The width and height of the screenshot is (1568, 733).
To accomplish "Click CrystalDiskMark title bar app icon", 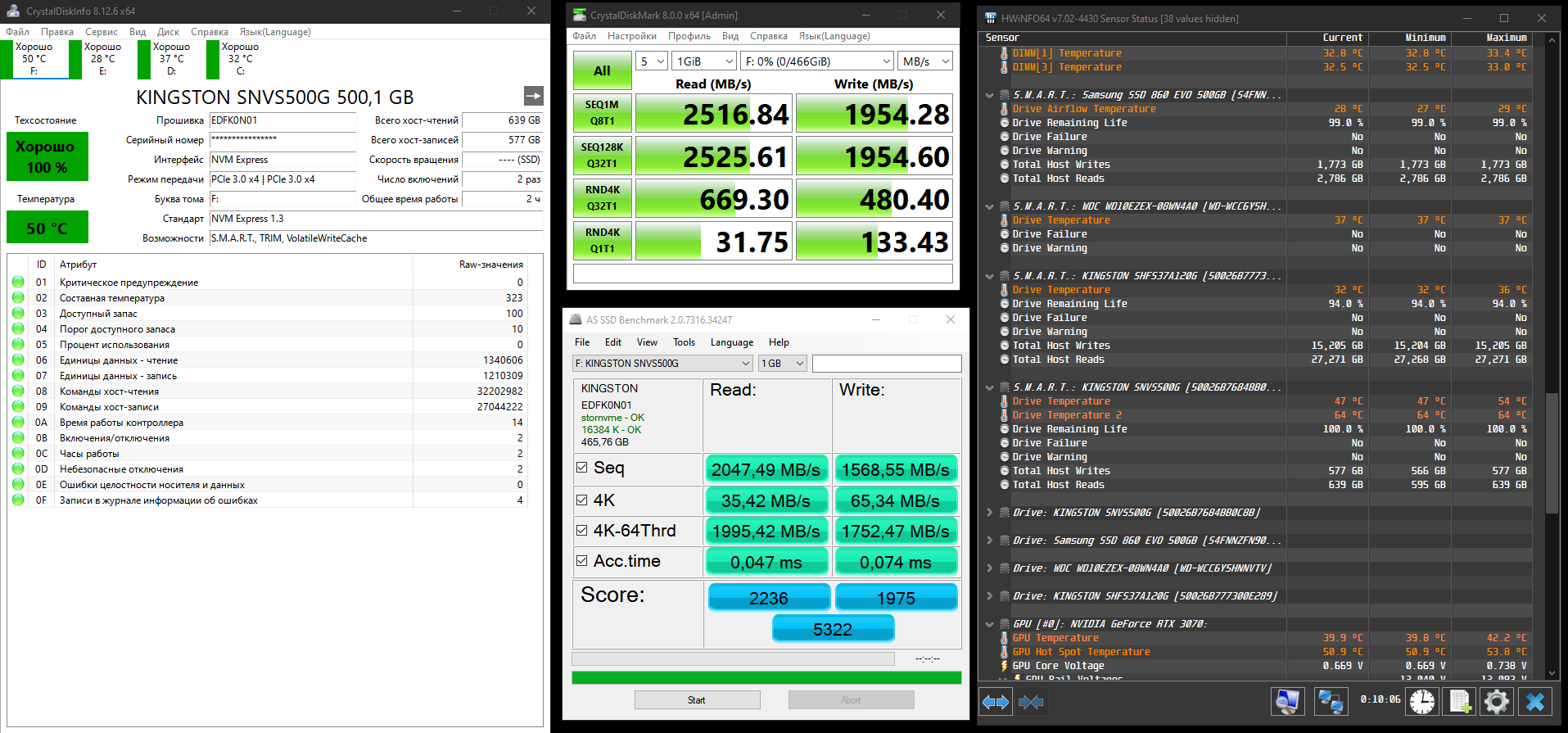I will point(580,15).
